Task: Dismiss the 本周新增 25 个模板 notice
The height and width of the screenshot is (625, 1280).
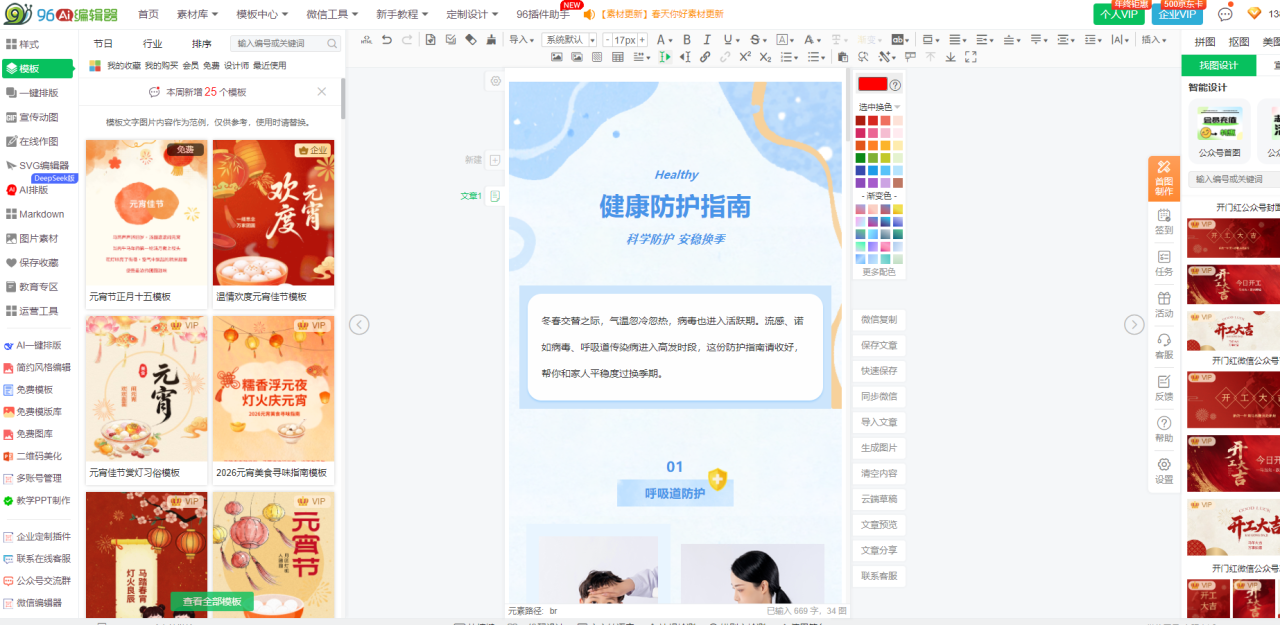Action: click(x=321, y=92)
